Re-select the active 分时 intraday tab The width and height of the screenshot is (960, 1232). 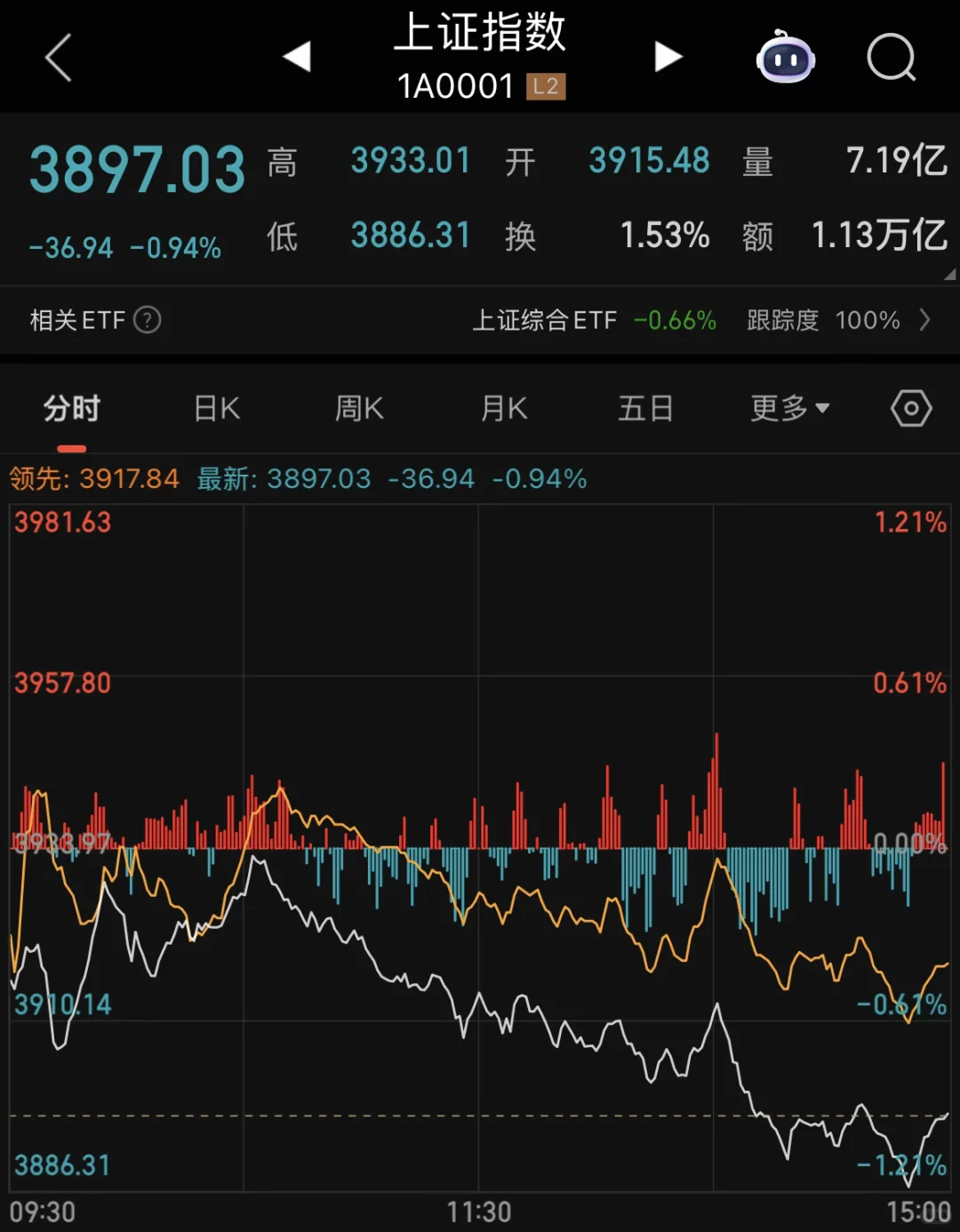(x=71, y=408)
